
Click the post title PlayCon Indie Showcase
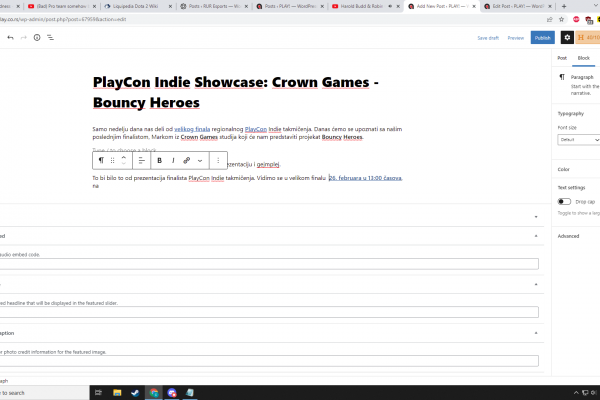pos(236,92)
